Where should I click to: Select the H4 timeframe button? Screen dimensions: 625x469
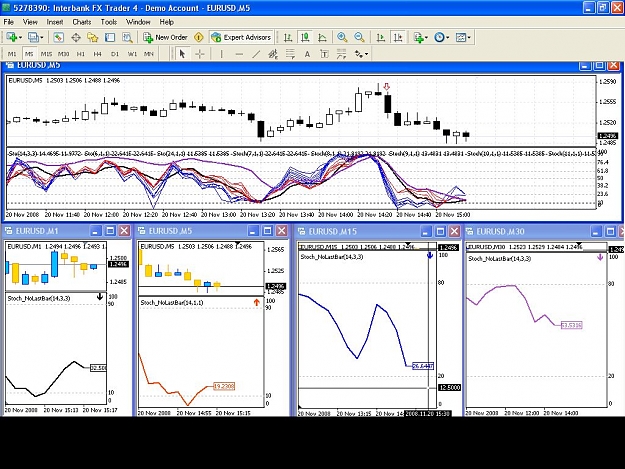click(98, 54)
